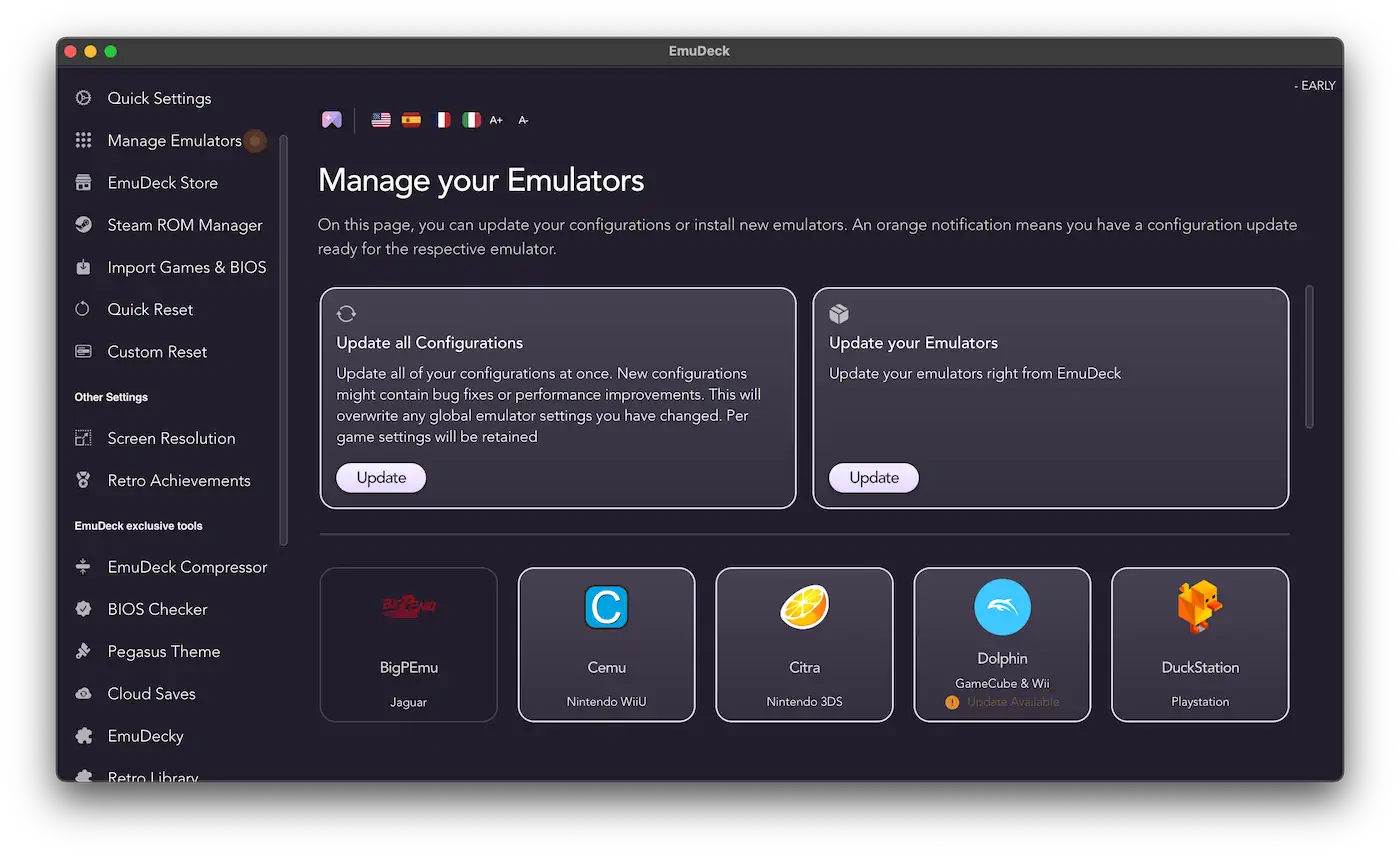The image size is (1400, 856).
Task: Click the Quick Reset circular icon
Action: pyautogui.click(x=84, y=309)
